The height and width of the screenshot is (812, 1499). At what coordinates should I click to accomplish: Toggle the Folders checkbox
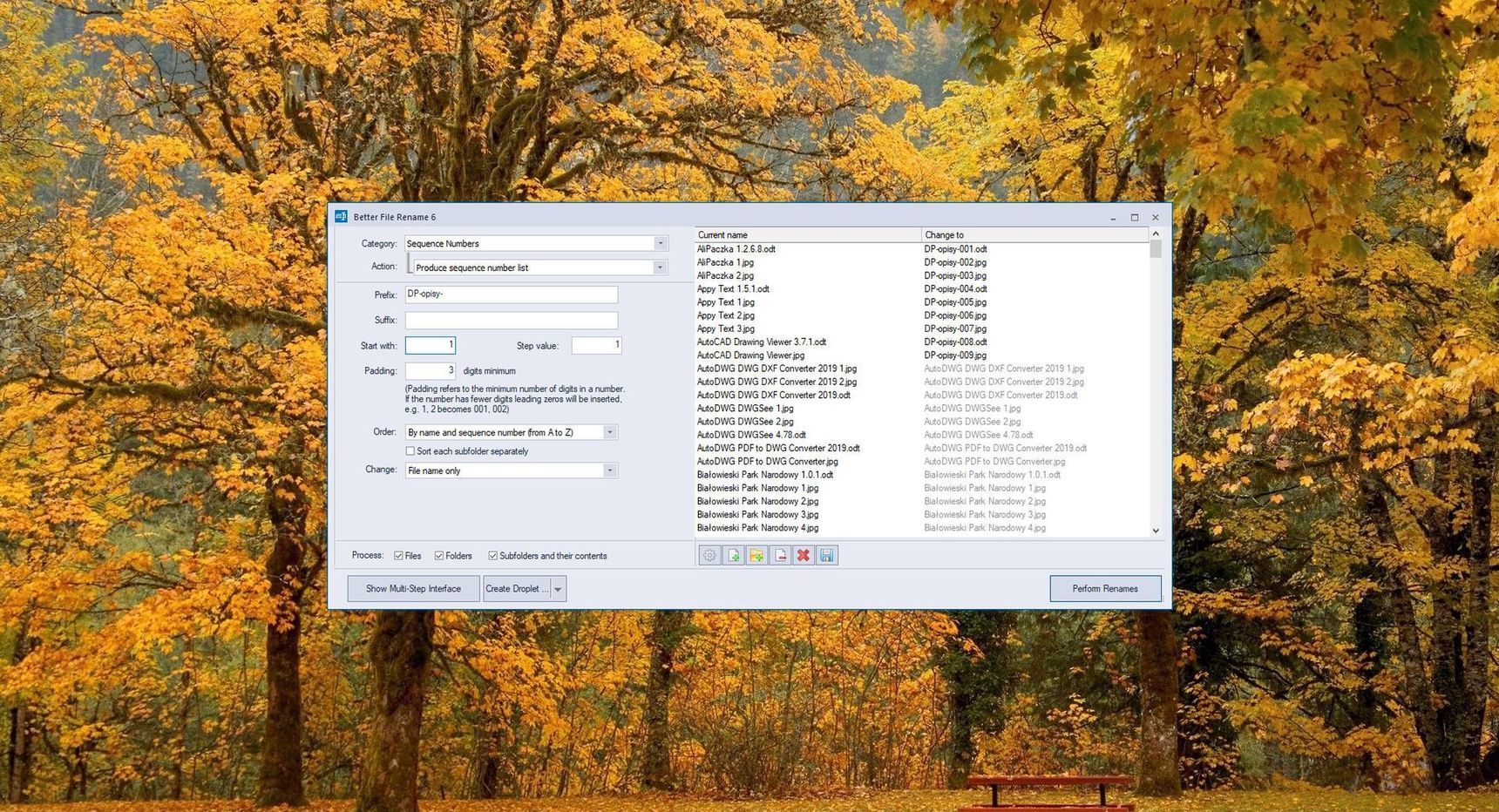[439, 556]
